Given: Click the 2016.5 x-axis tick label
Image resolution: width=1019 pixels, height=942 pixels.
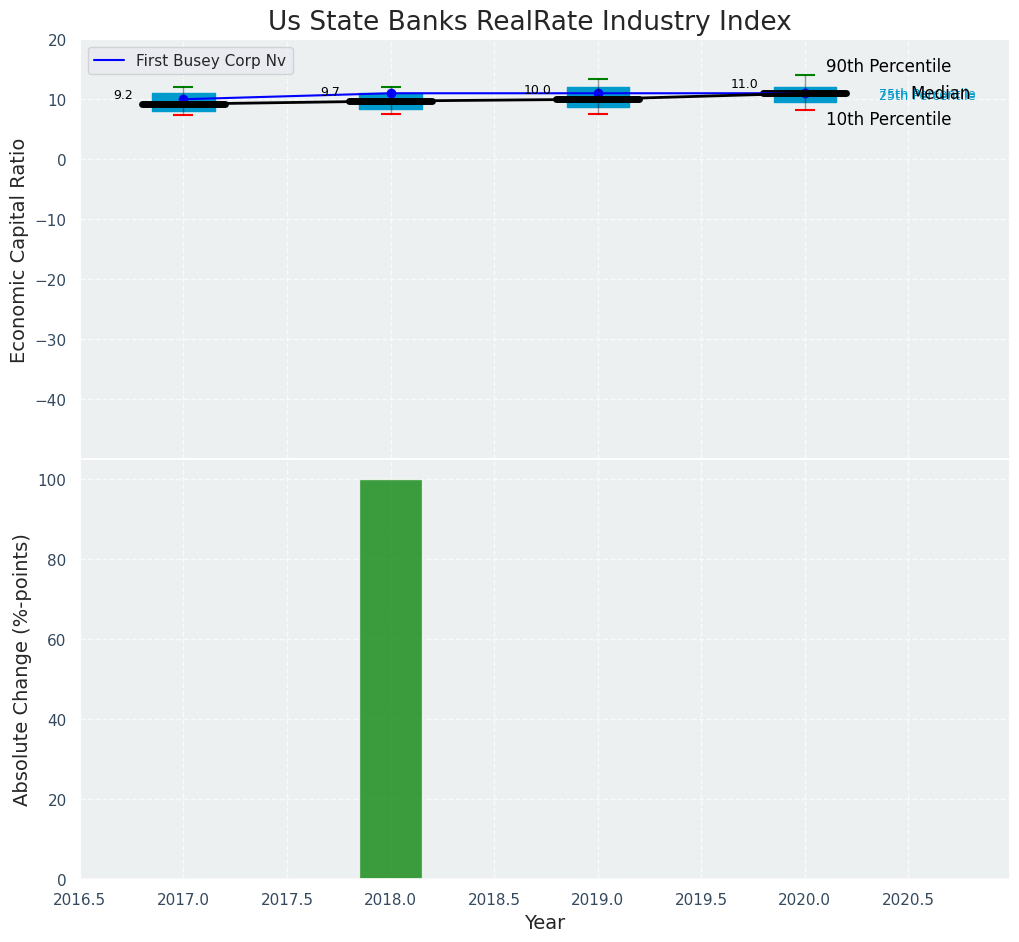Looking at the screenshot, I should (x=79, y=899).
